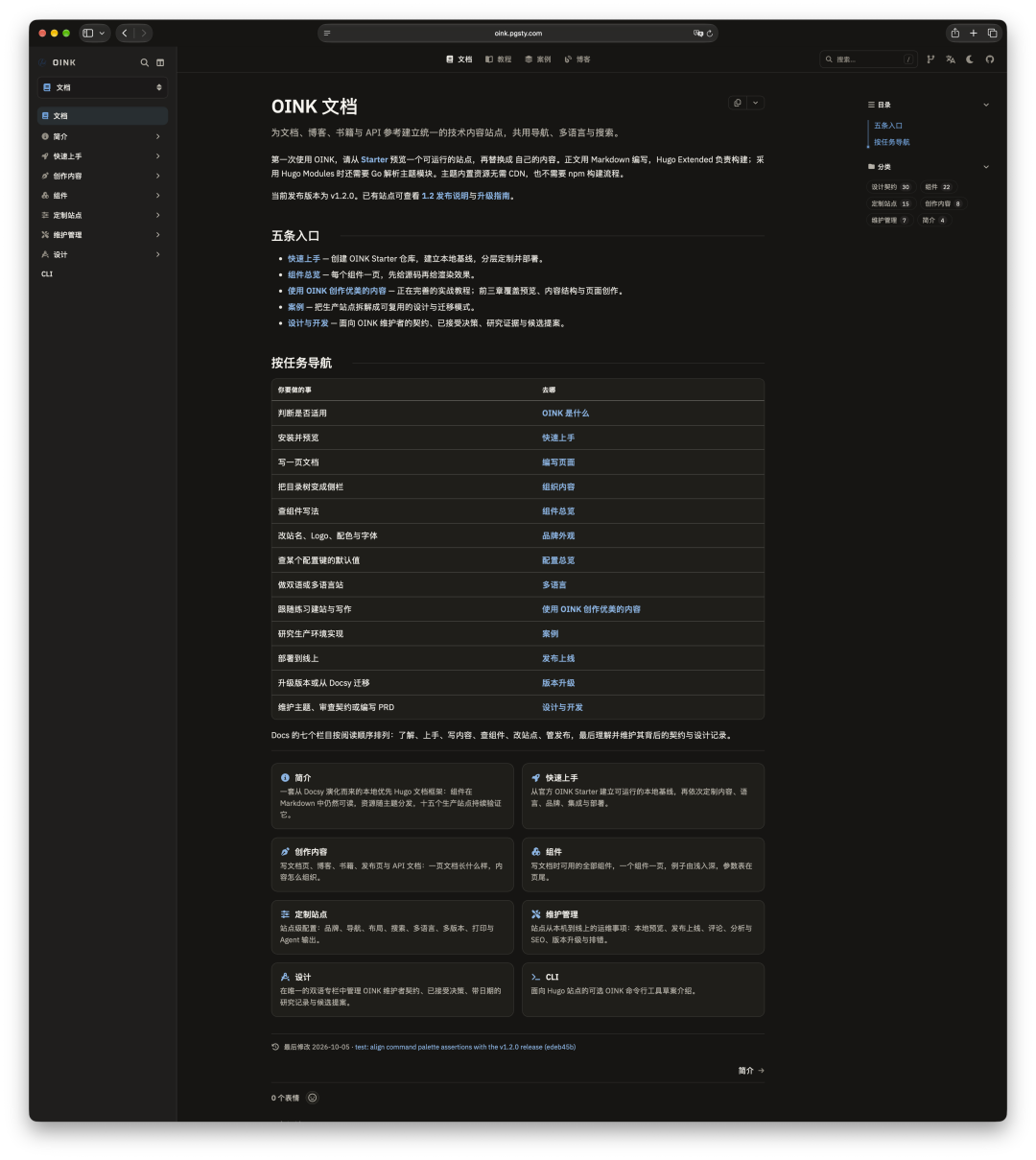Viewport: 1036px width, 1160px height.
Task: Open the 文档 section selector dropdown
Action: pos(103,87)
